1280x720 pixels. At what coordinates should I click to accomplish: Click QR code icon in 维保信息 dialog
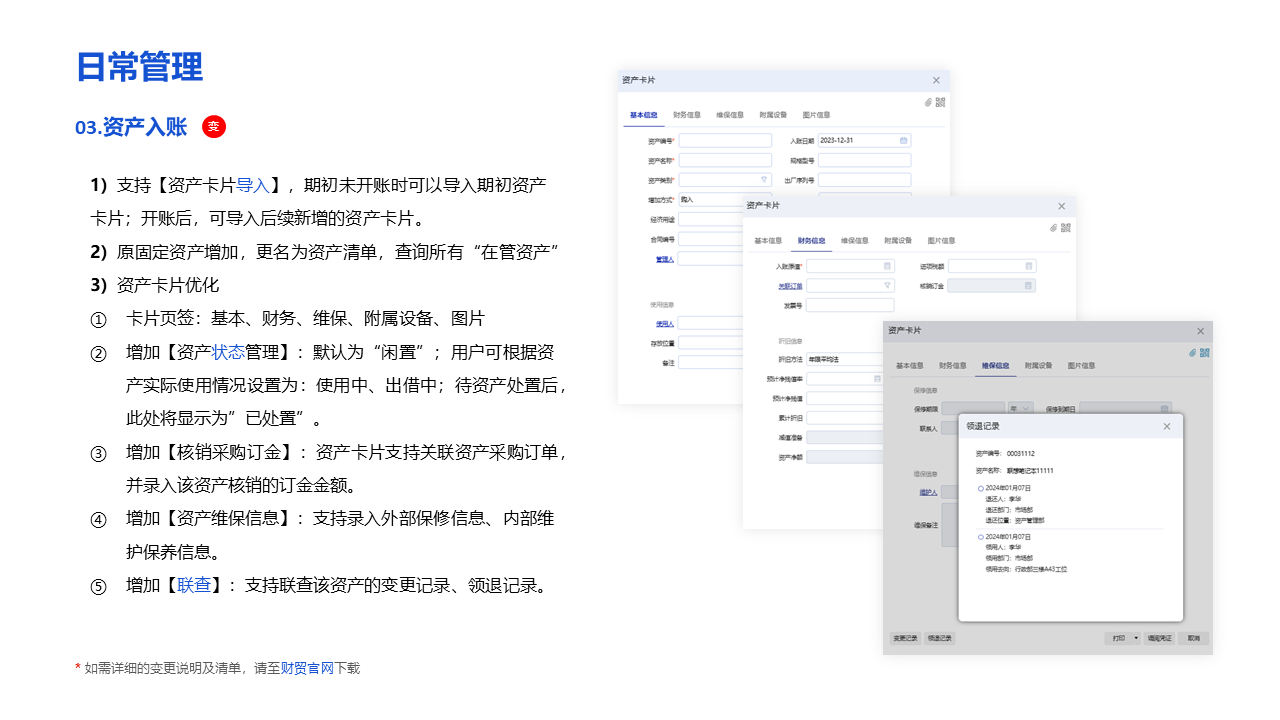click(x=1204, y=352)
